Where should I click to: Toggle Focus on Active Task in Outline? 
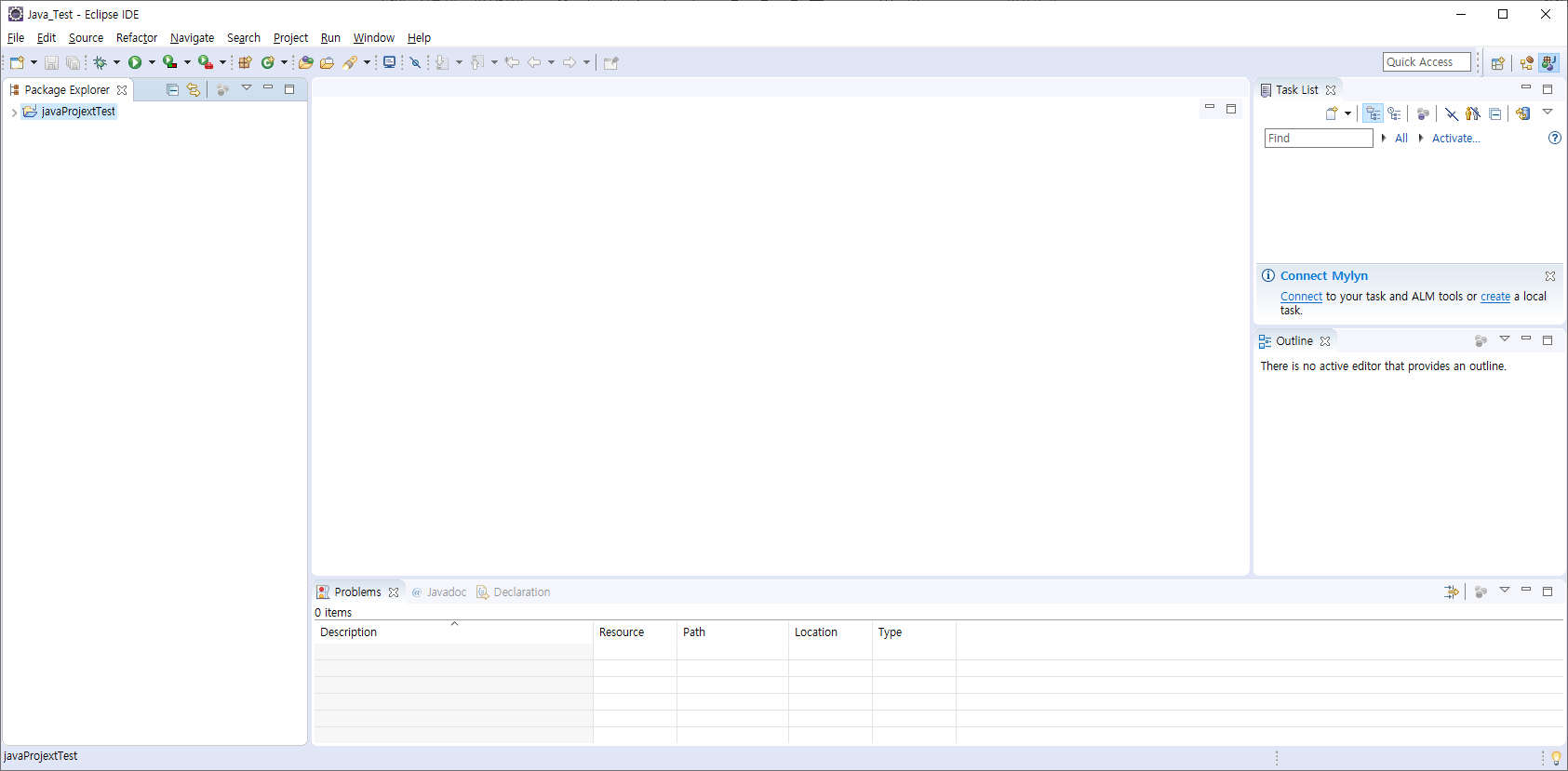1481,340
